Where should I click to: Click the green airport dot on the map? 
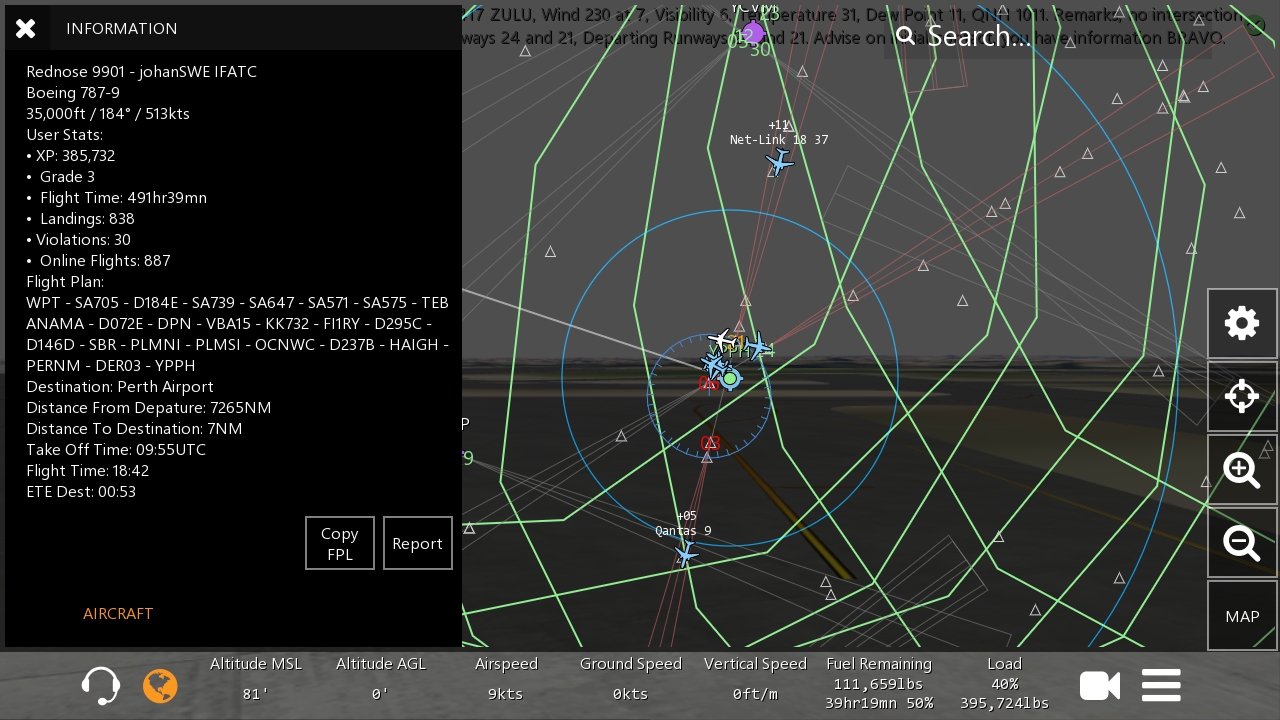(731, 378)
